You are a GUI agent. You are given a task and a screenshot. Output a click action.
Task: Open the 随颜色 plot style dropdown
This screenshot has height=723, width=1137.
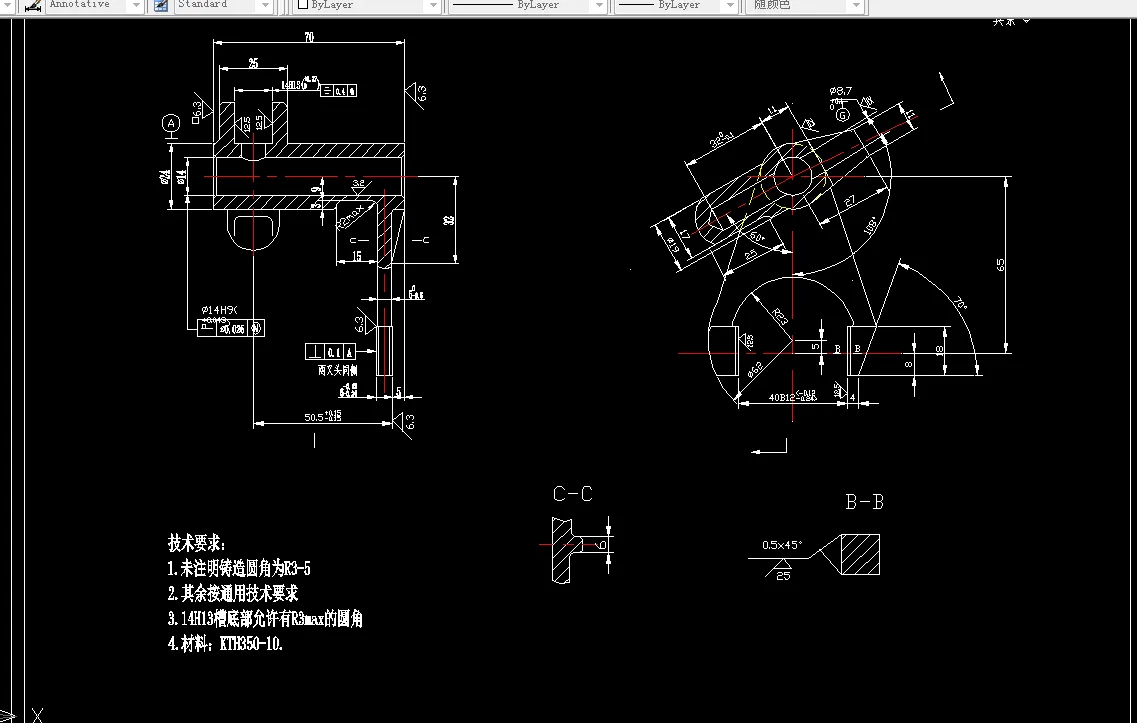tap(854, 5)
